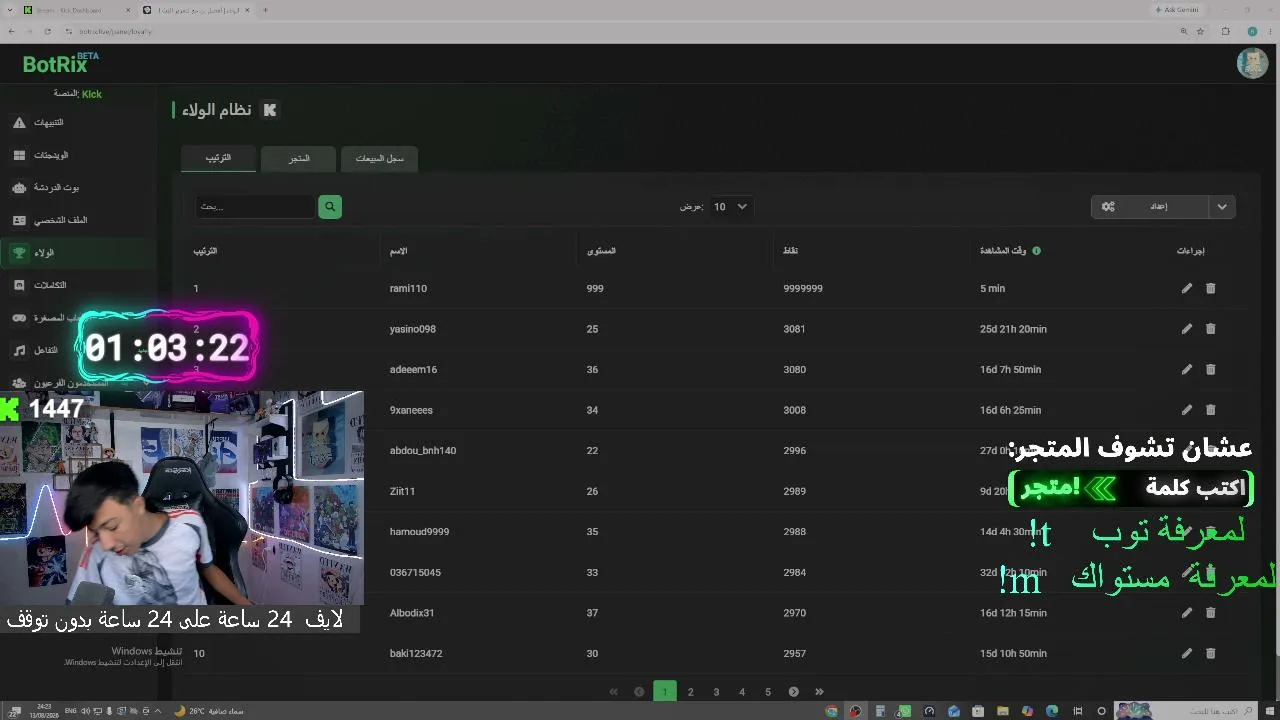The width and height of the screenshot is (1280, 720).
Task: Go to page 2 of results
Action: (x=690, y=691)
